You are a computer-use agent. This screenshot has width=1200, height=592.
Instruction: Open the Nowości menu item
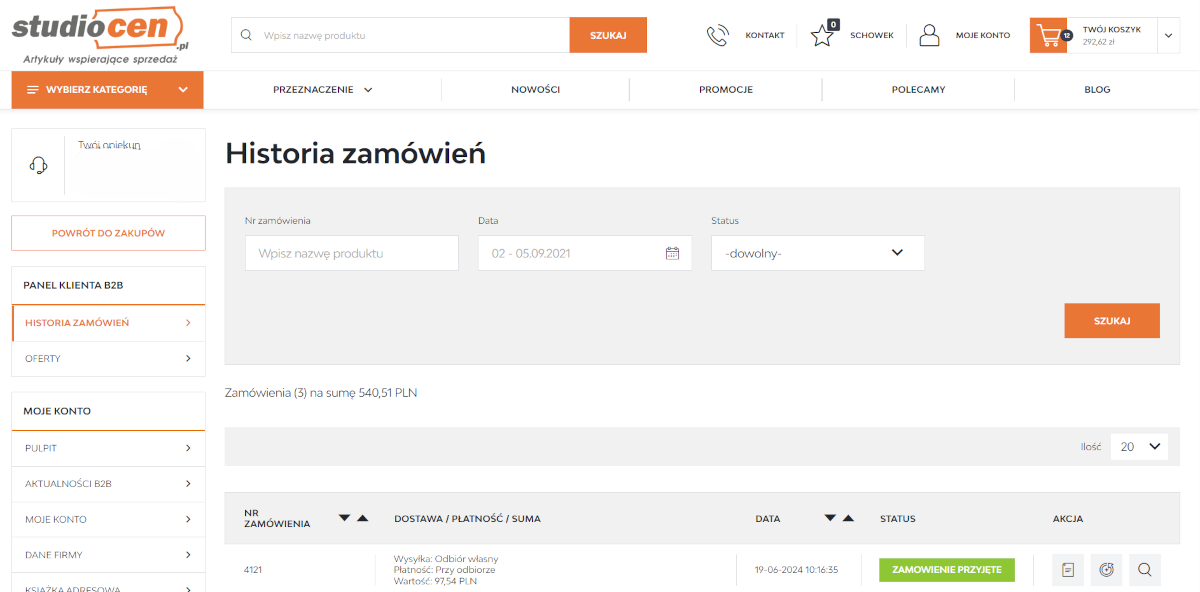tap(535, 89)
